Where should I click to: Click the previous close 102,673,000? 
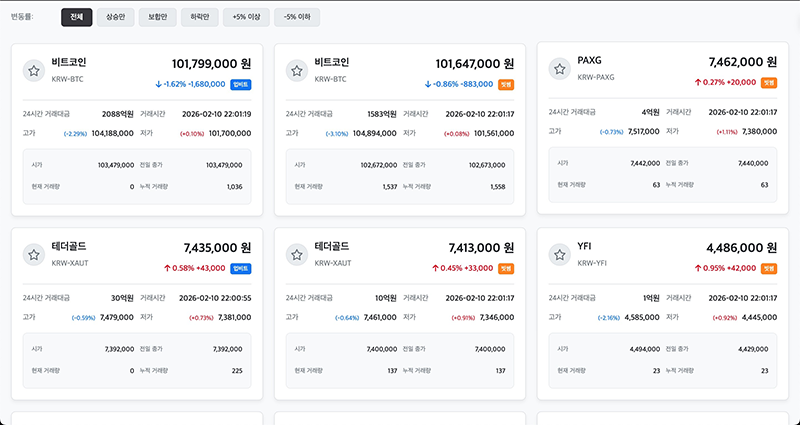pos(487,165)
